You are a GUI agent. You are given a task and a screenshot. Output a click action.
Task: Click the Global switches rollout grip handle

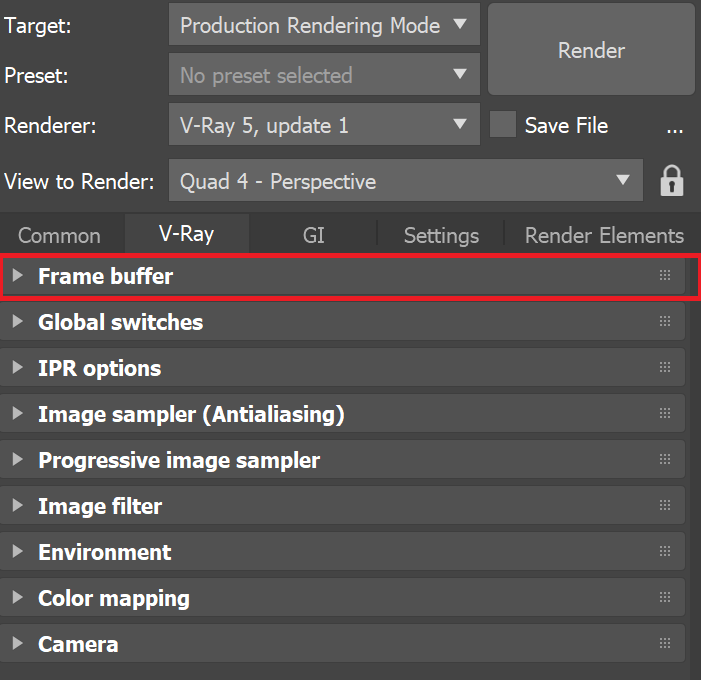point(665,322)
